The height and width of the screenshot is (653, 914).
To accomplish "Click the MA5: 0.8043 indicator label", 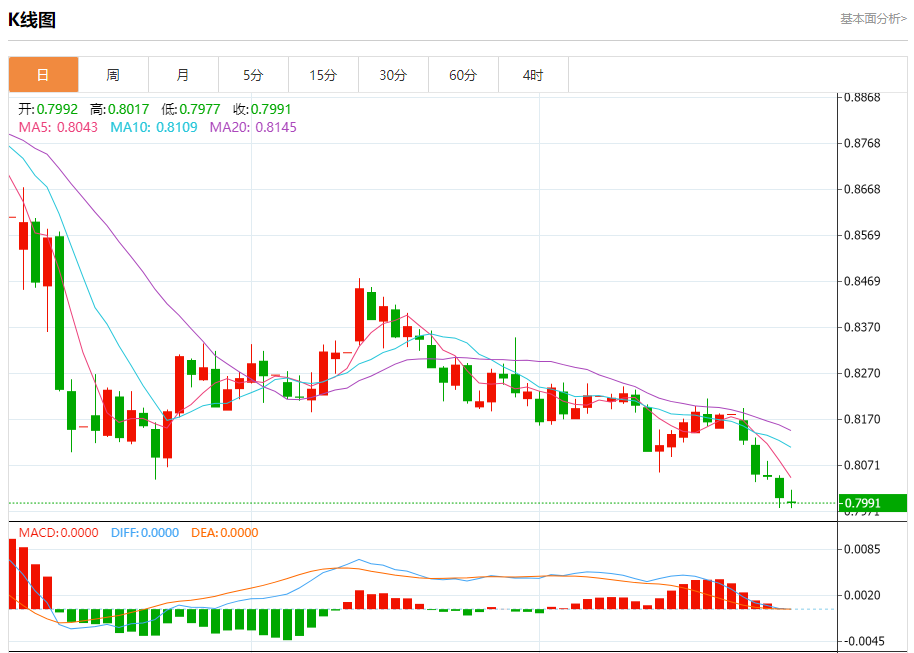I will point(58,127).
